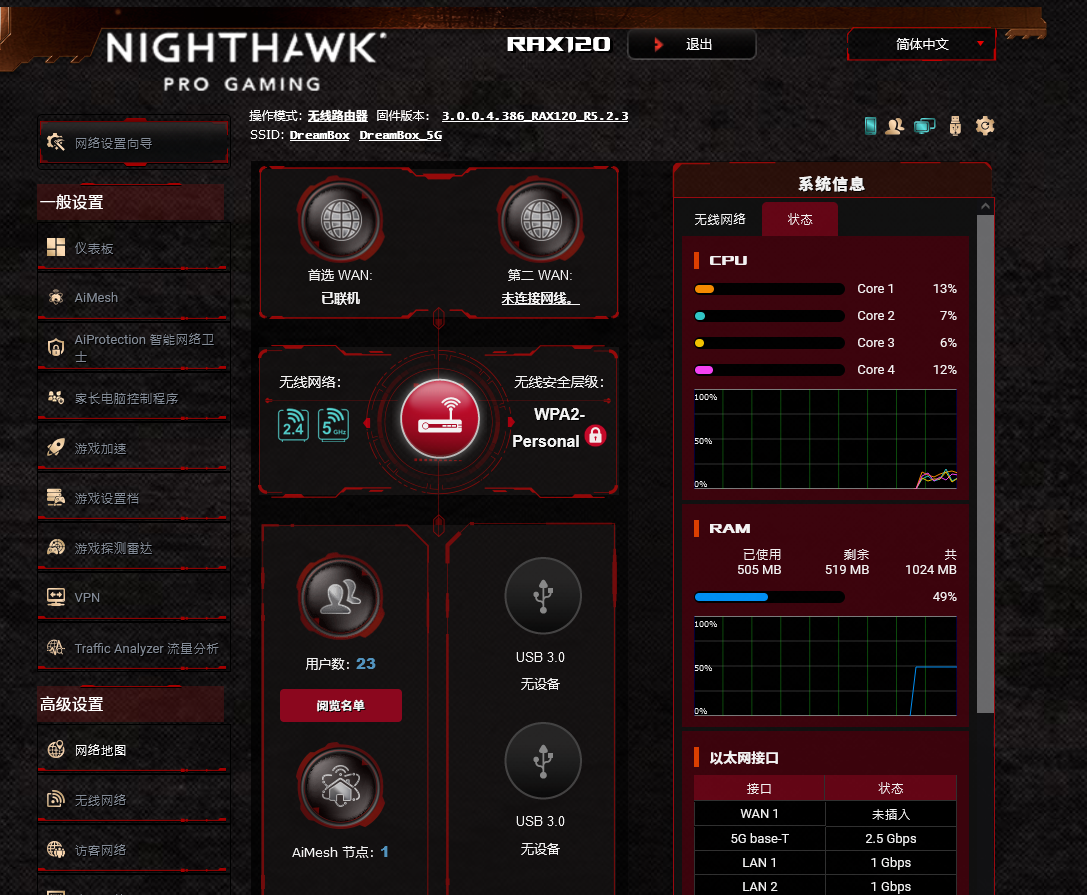Open 网络地图 menu item
The image size is (1087, 895).
click(133, 749)
